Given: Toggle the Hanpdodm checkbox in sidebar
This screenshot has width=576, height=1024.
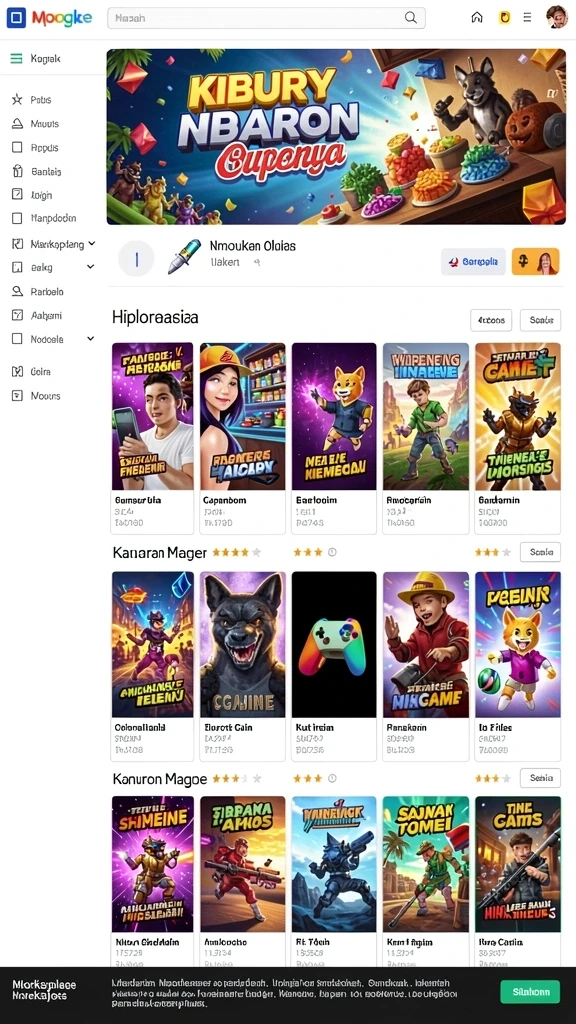Looking at the screenshot, I should 18,218.
